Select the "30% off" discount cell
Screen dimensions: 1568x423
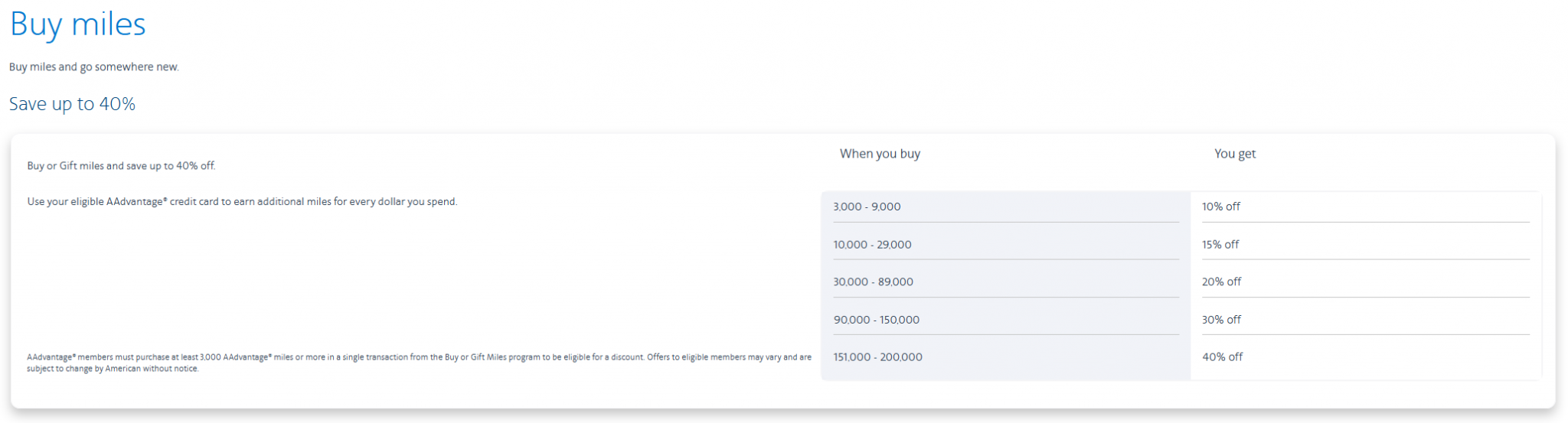[1221, 320]
